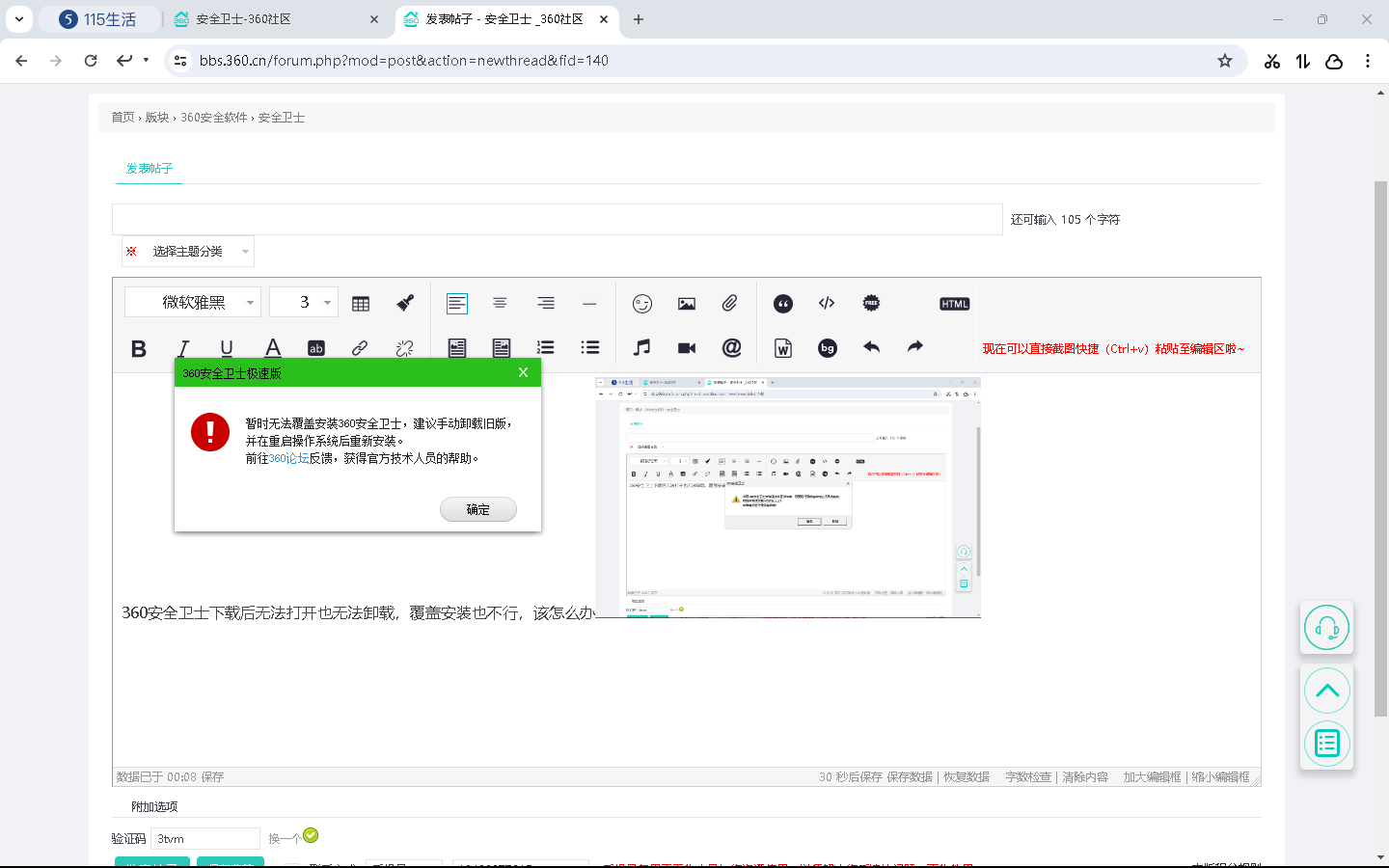Import a Word document
This screenshot has height=868, width=1389.
click(783, 348)
